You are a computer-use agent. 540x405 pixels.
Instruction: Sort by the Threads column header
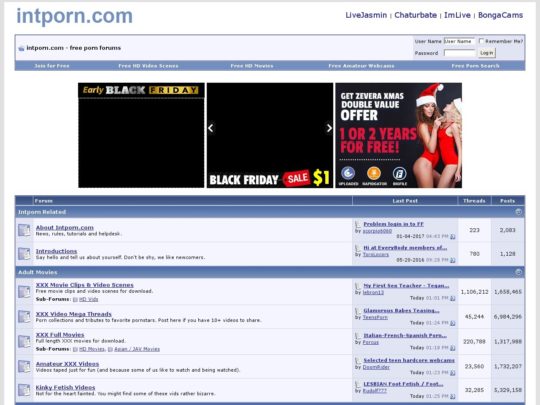click(x=474, y=201)
